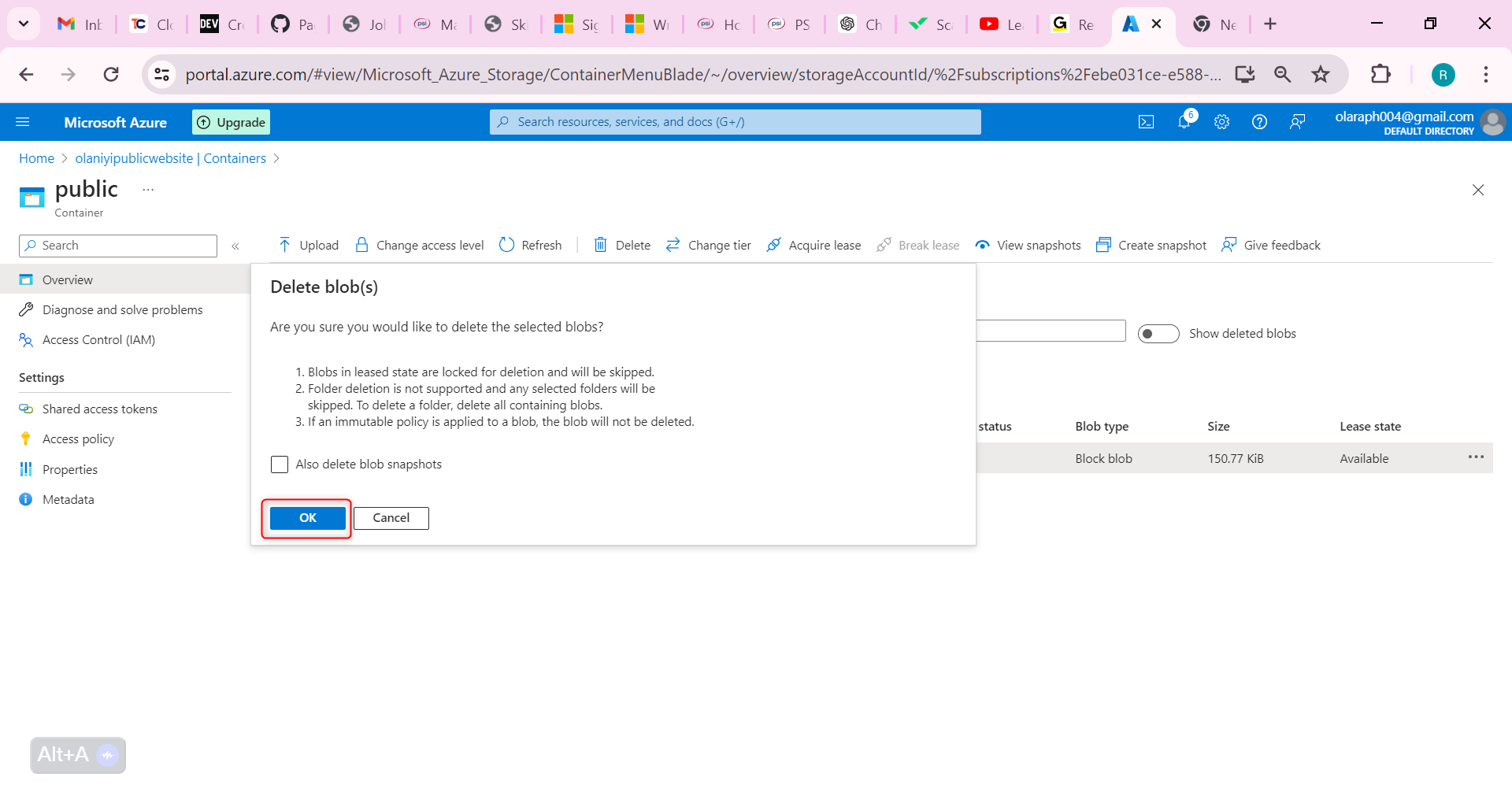Viewport: 1512px width, 803px height.
Task: Open the Chrome three-dot menu
Action: tap(1486, 74)
